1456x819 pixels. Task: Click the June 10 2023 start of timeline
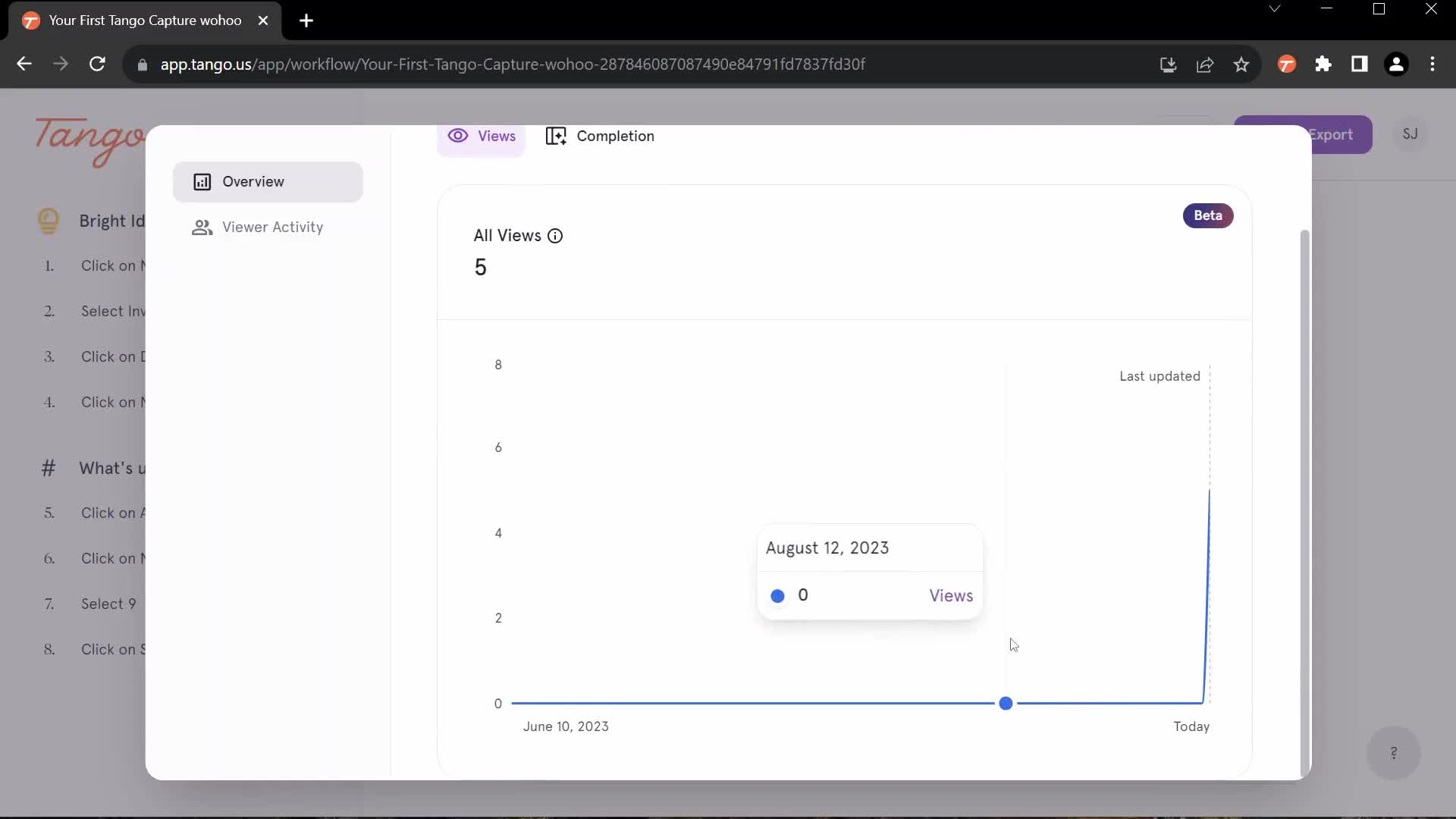514,702
